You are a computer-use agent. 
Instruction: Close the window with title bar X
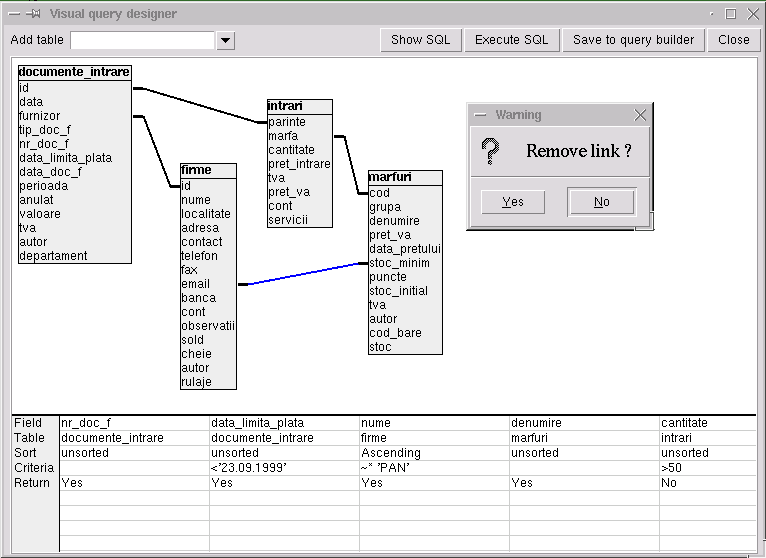(x=753, y=14)
